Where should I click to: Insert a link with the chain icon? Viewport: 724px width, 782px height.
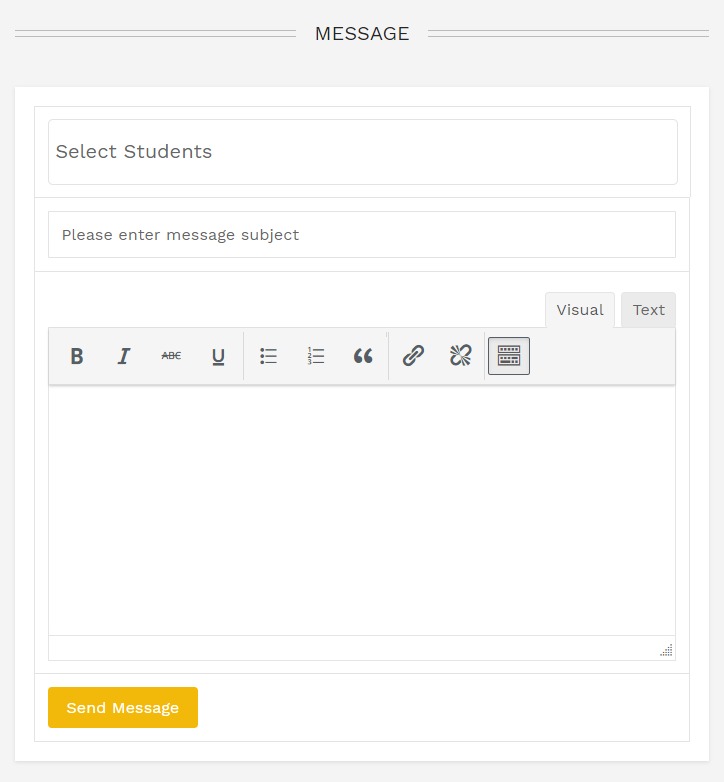point(413,356)
